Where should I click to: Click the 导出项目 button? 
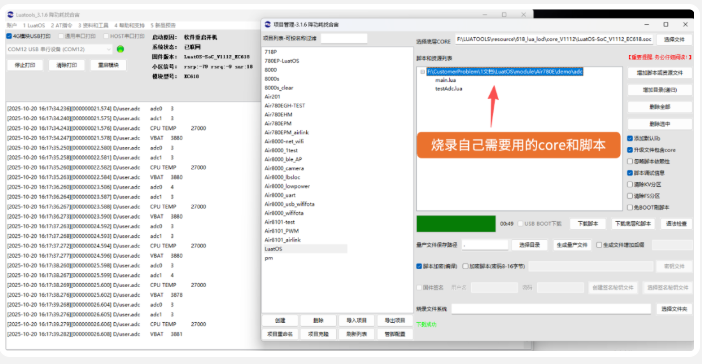click(x=395, y=321)
